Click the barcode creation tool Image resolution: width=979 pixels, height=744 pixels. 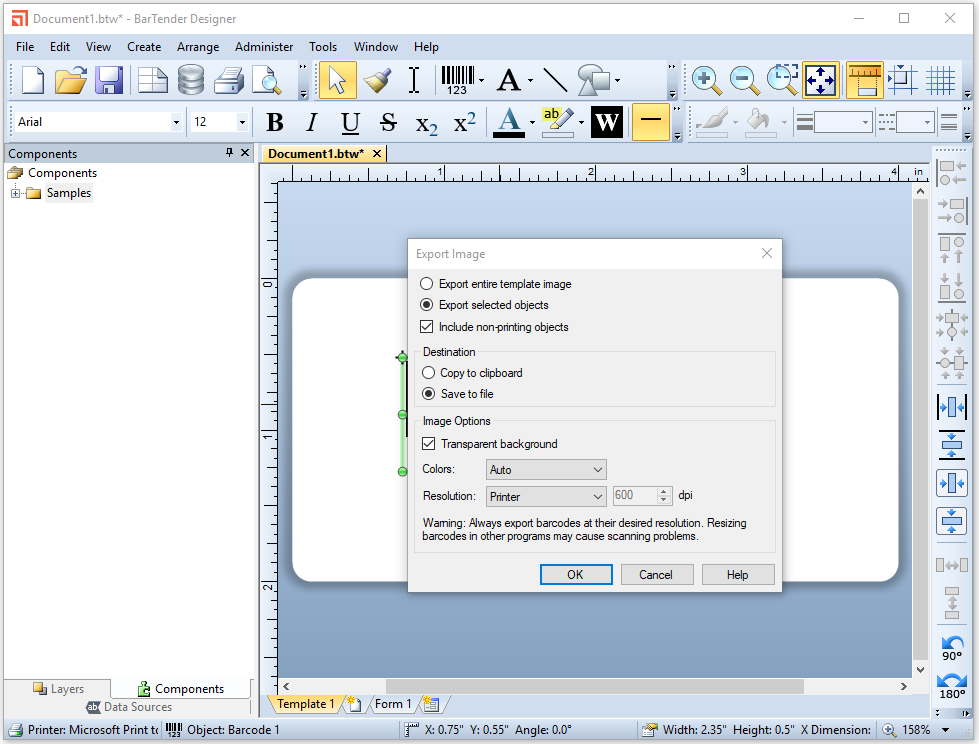pos(458,80)
